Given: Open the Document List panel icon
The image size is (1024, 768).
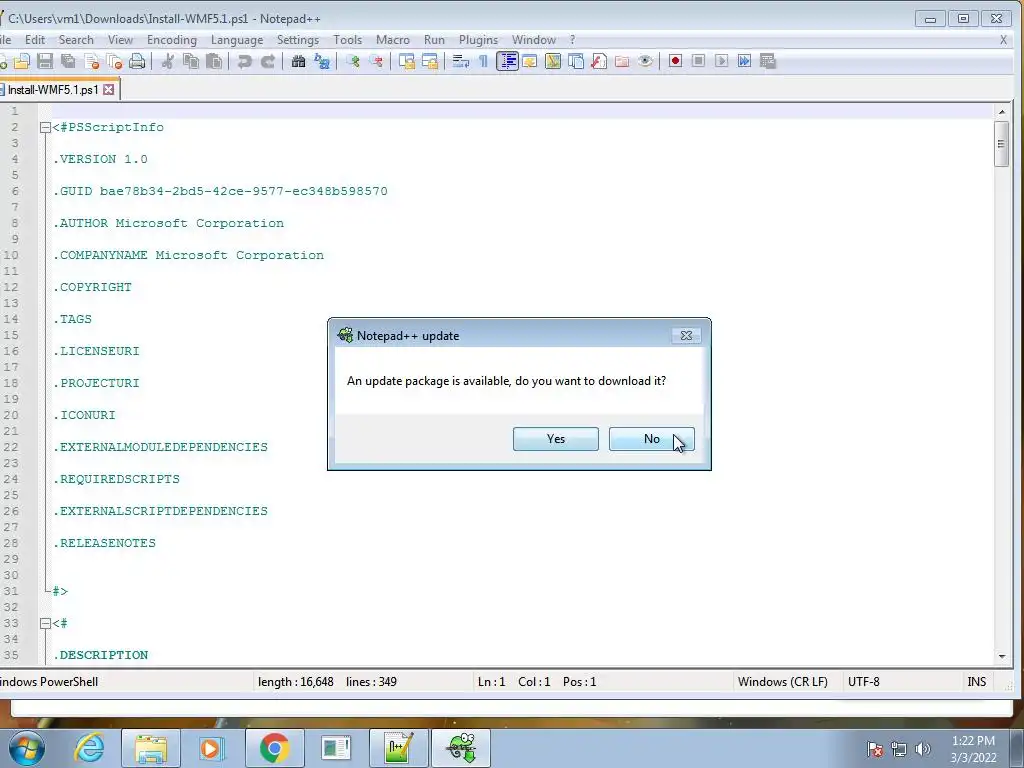Looking at the screenshot, I should pyautogui.click(x=576, y=61).
